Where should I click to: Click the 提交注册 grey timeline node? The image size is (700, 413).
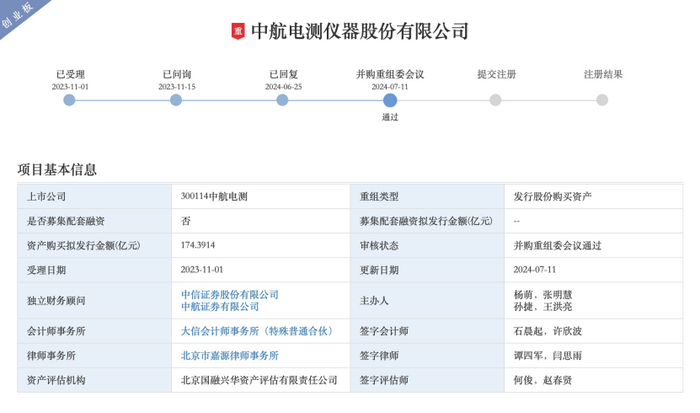(495, 100)
